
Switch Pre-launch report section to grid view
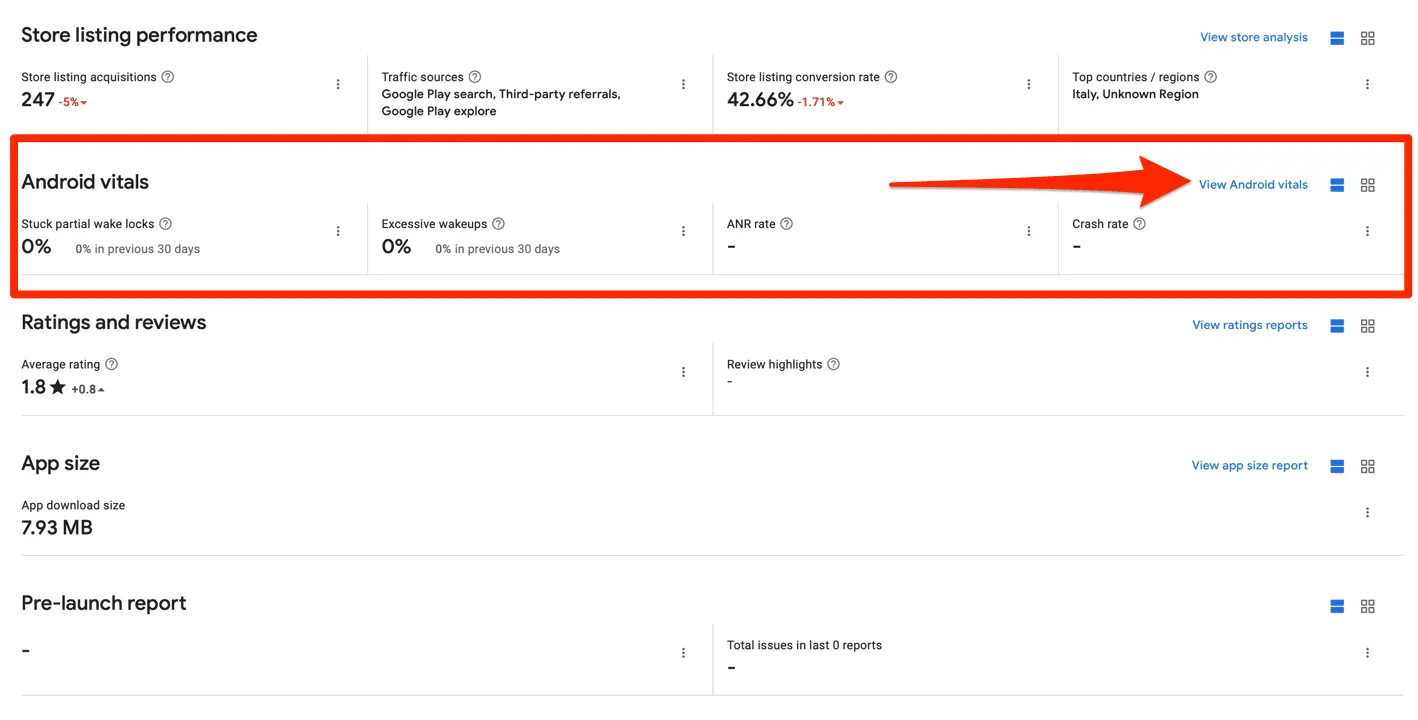pos(1368,606)
